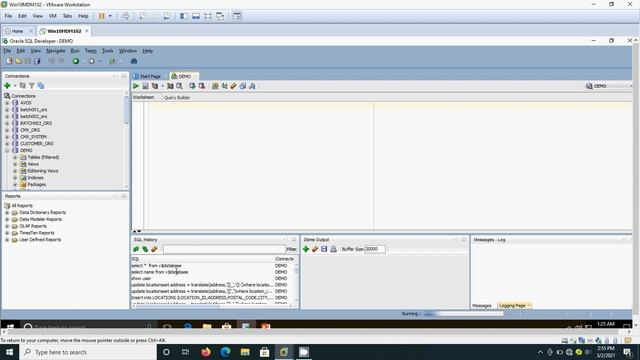Click the SQL History filter text field

224,249
